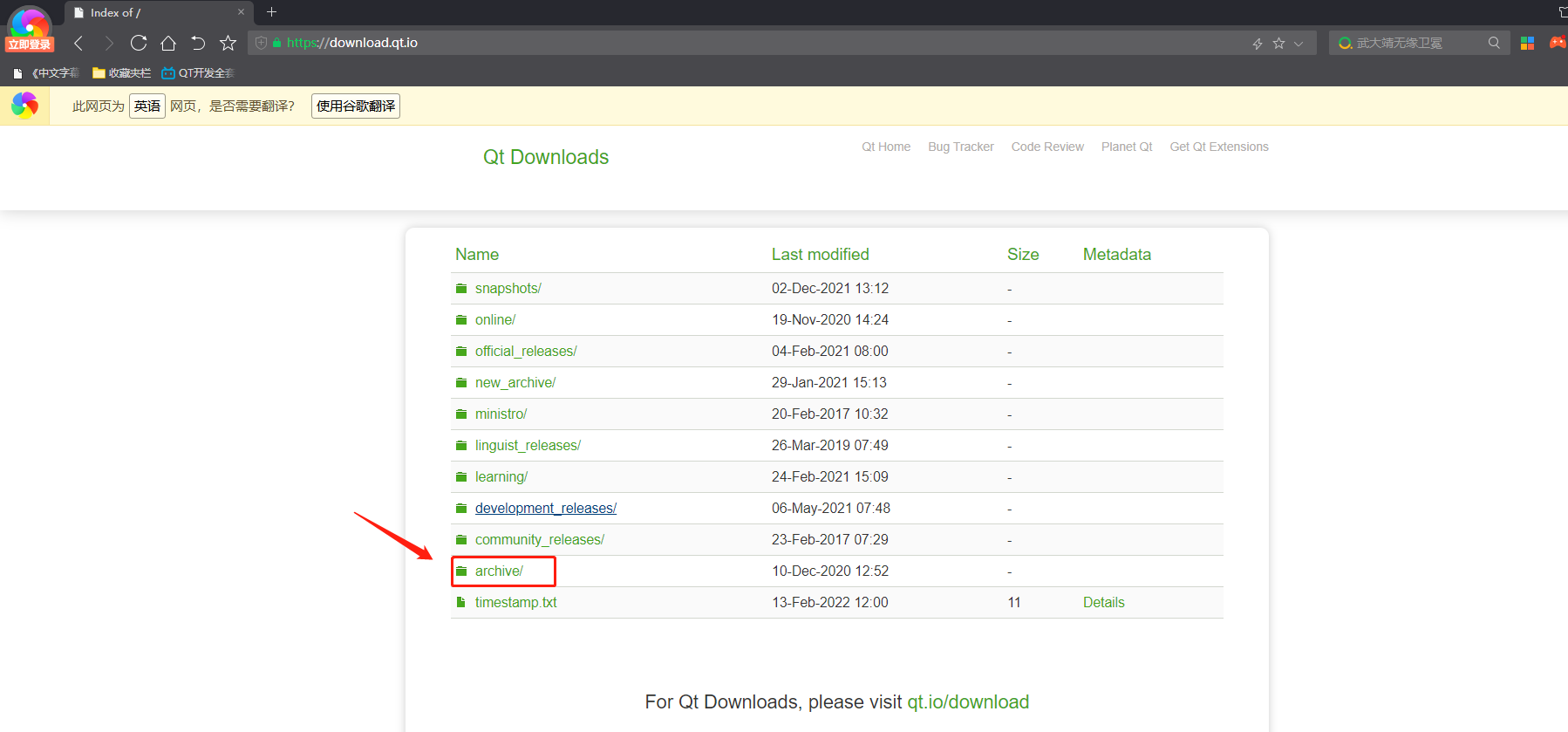Click folder icon beside new_archive/
Image resolution: width=1568 pixels, height=732 pixels.
point(461,383)
